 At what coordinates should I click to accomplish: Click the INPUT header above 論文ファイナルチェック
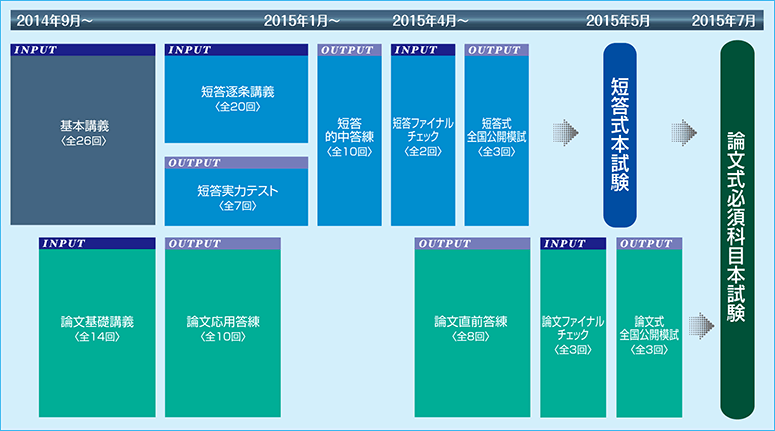(573, 243)
